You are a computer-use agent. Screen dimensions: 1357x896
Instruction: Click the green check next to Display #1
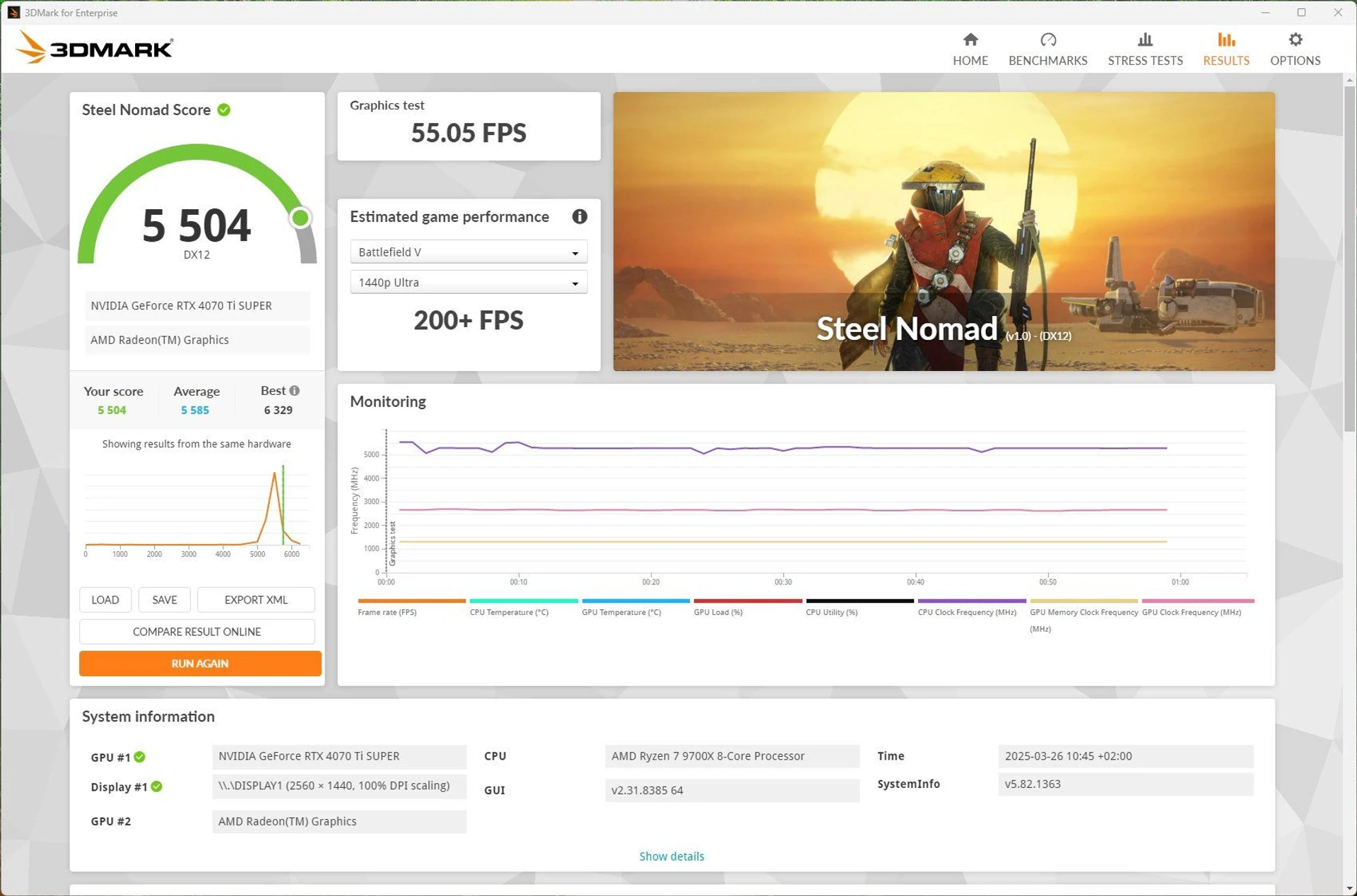157,786
